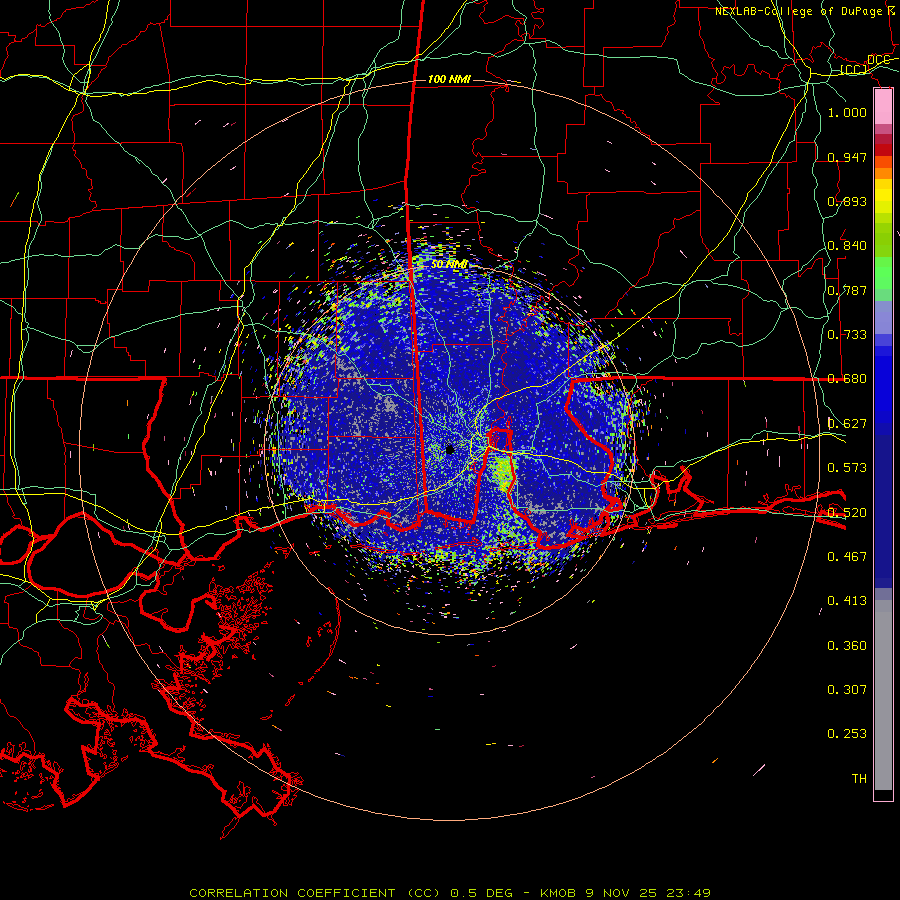Click the TH threshold label on scale
Viewport: 900px width, 900px height.
click(859, 779)
